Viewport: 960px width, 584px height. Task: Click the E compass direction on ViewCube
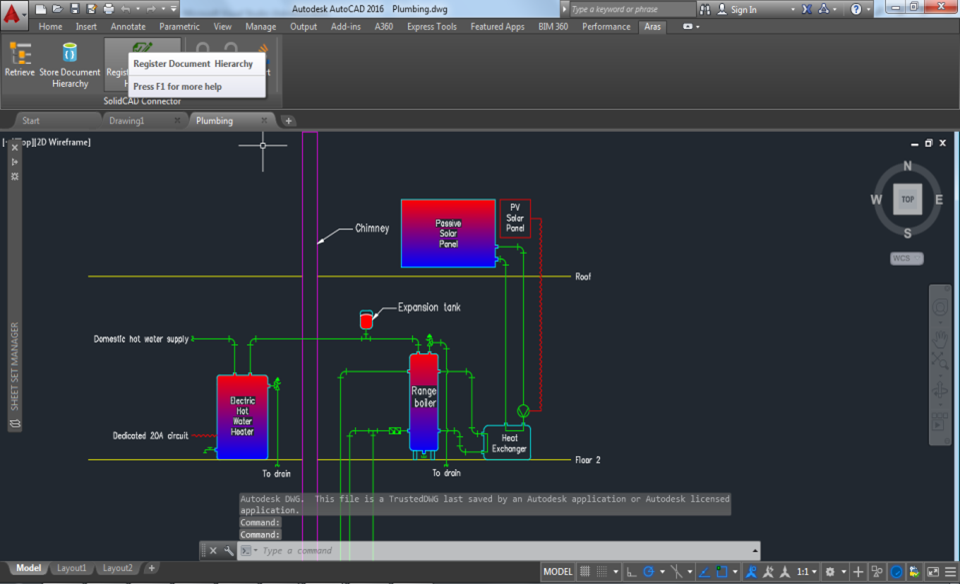point(939,200)
